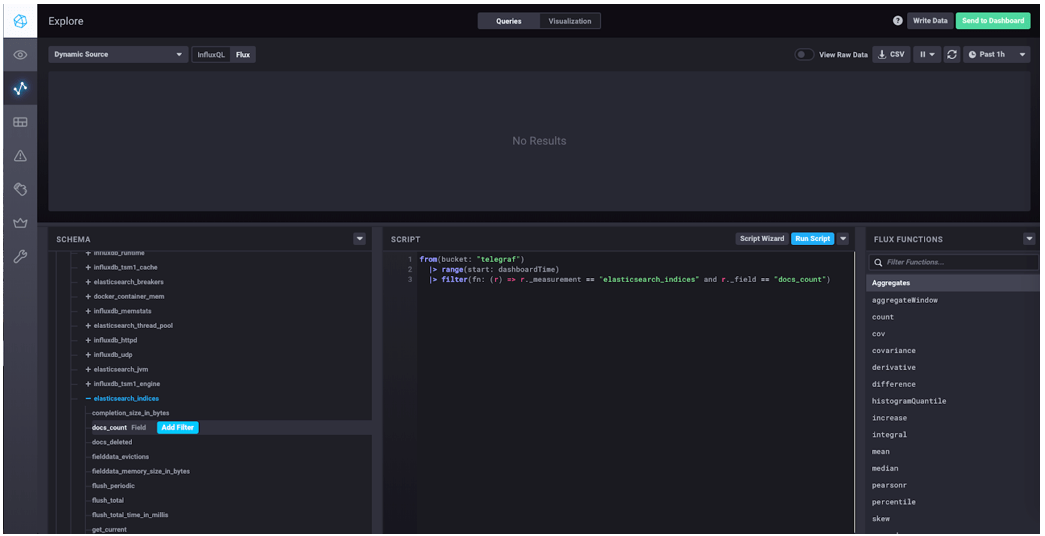Select covariance function
Image resolution: width=1045 pixels, height=536 pixels.
coord(894,351)
